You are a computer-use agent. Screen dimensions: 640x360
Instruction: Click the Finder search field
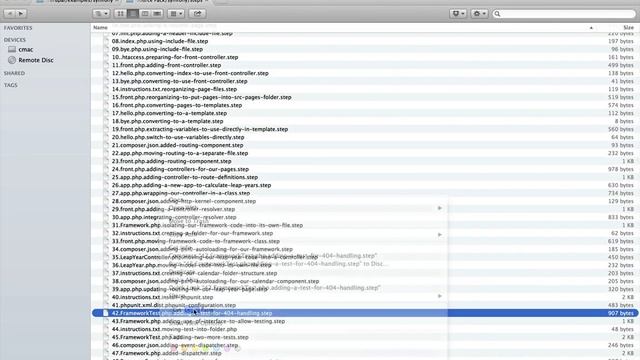564,13
